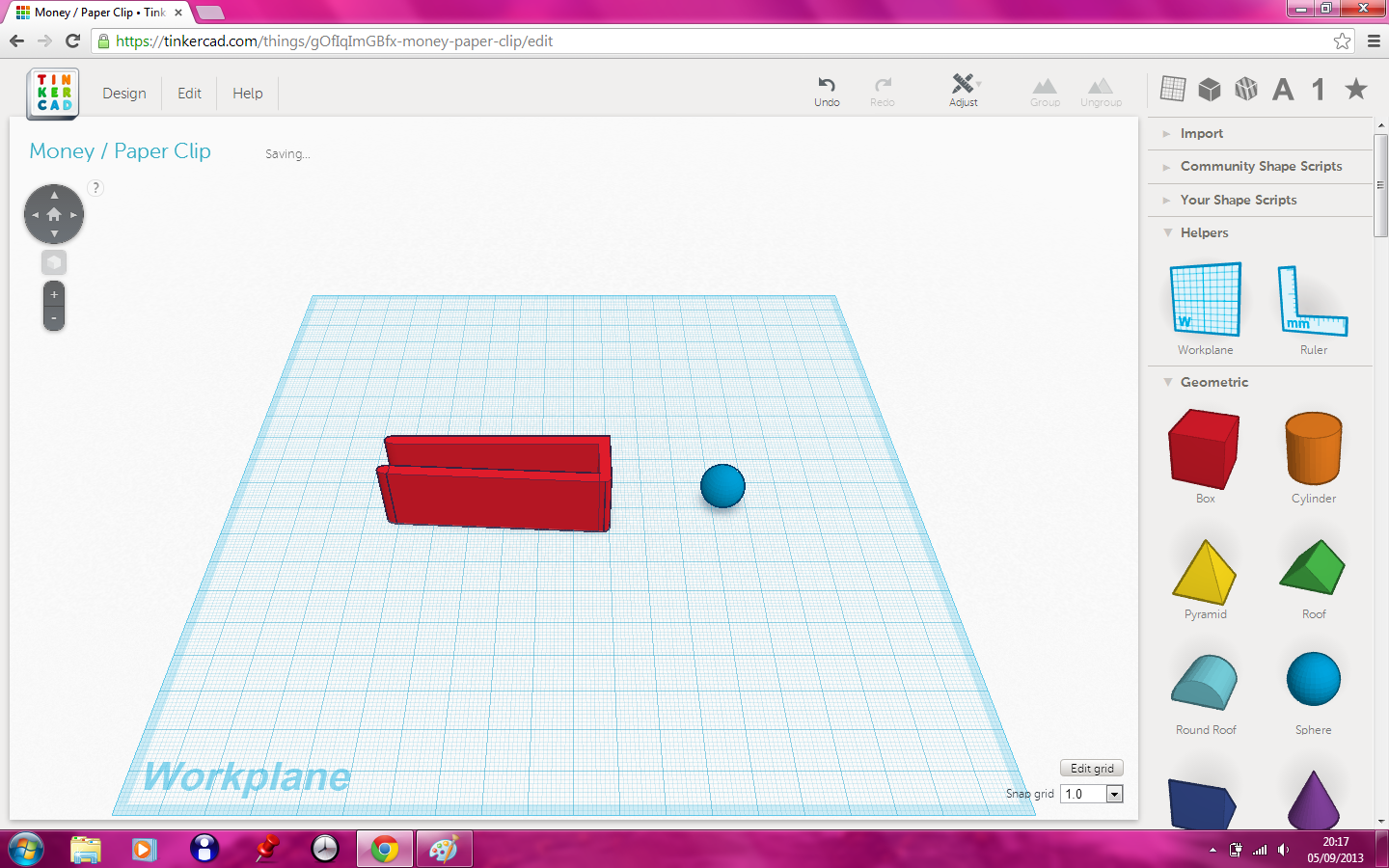Viewport: 1389px width, 868px height.
Task: Choose the red Box shape
Action: (x=1204, y=448)
